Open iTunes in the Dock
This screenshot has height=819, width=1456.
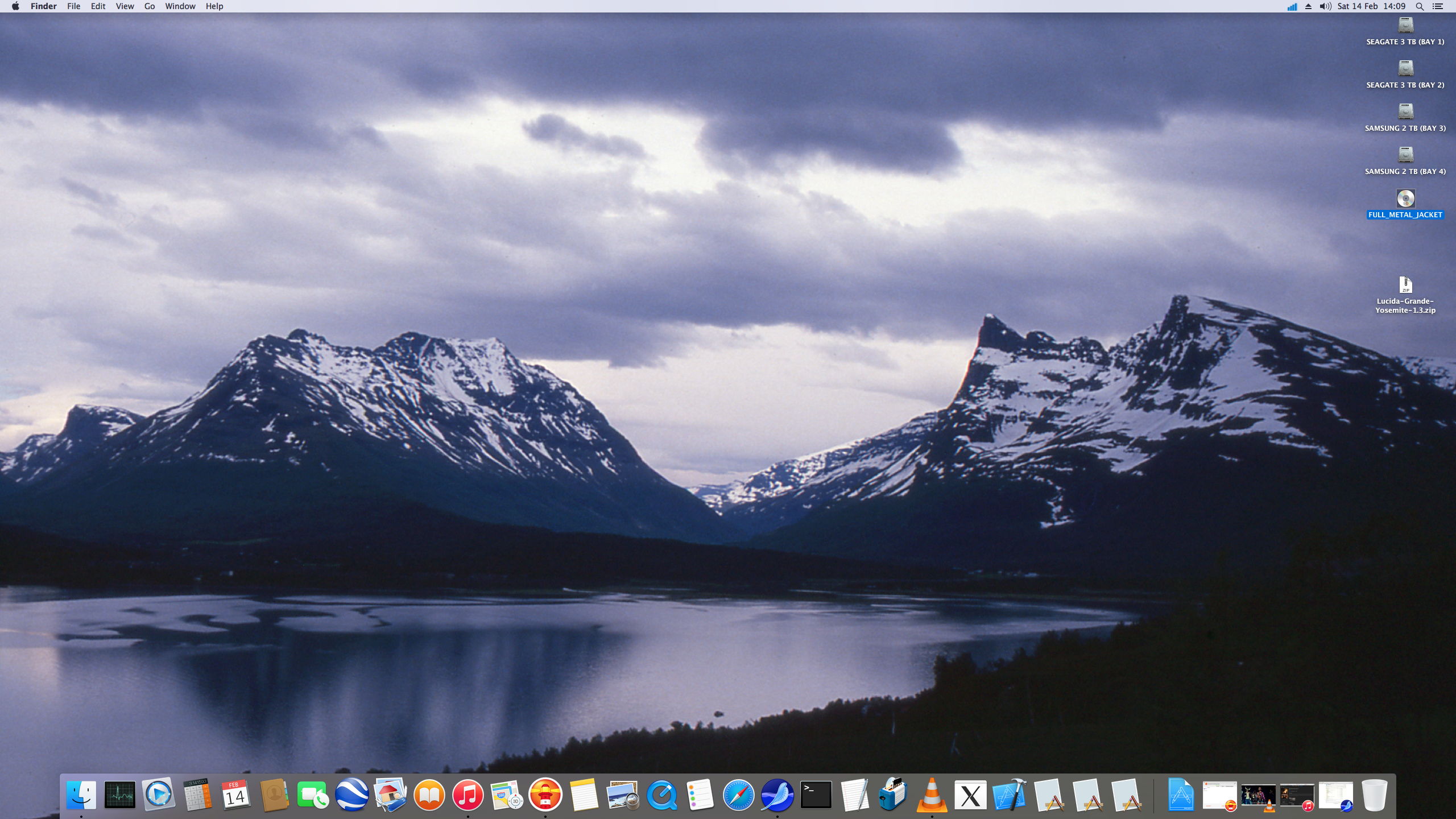point(468,795)
